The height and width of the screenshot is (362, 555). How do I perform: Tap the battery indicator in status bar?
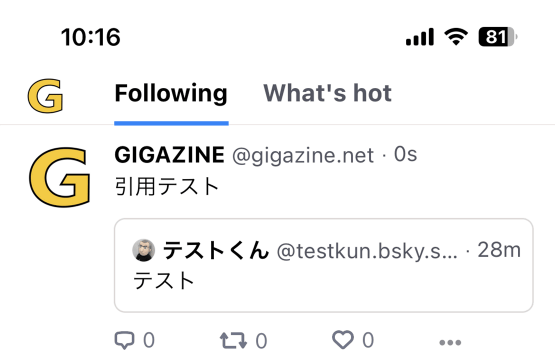click(498, 37)
